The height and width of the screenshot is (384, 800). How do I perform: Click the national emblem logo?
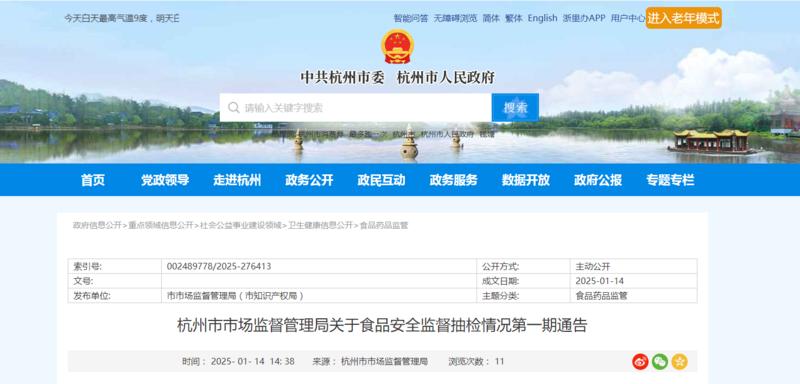pyautogui.click(x=397, y=46)
